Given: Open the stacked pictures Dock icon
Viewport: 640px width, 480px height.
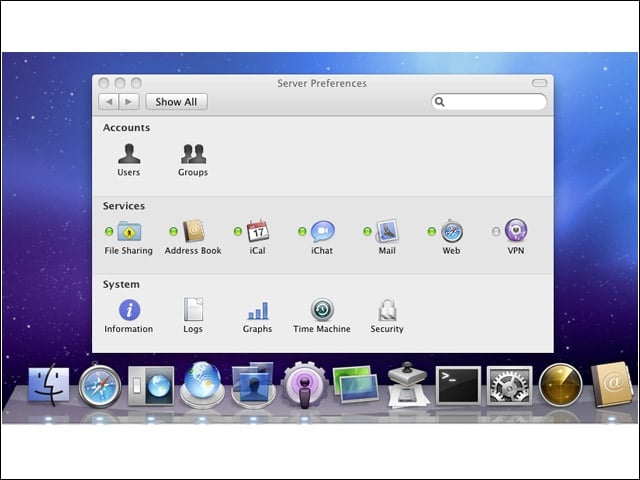Looking at the screenshot, I should 356,384.
